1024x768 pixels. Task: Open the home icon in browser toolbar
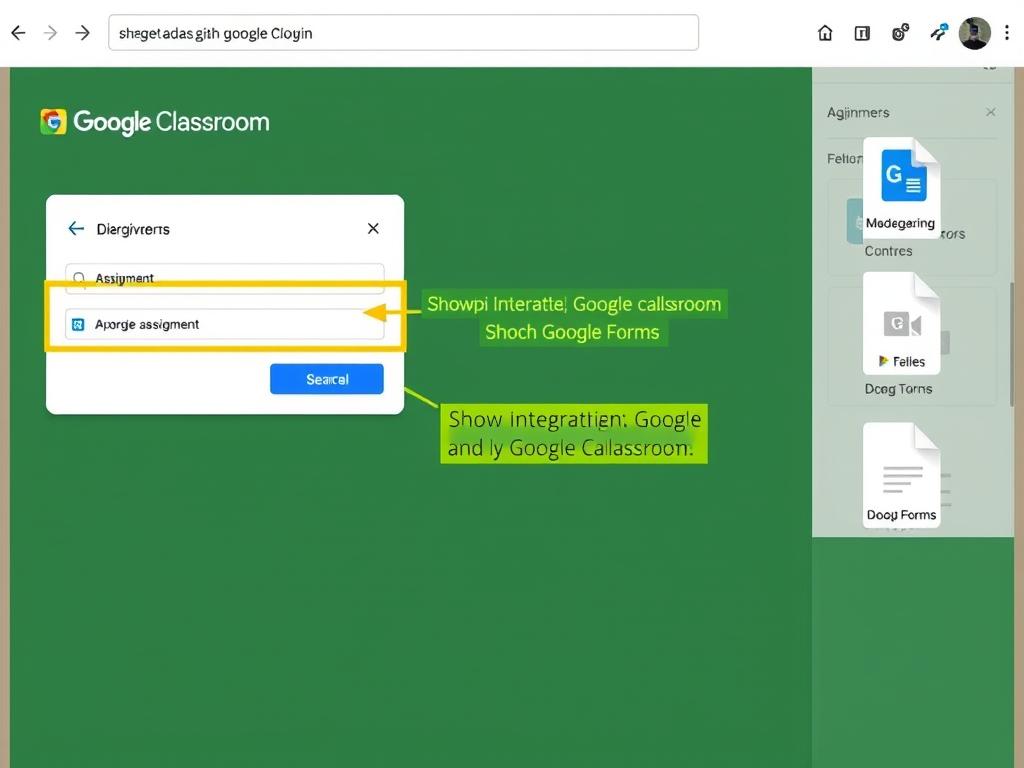825,33
